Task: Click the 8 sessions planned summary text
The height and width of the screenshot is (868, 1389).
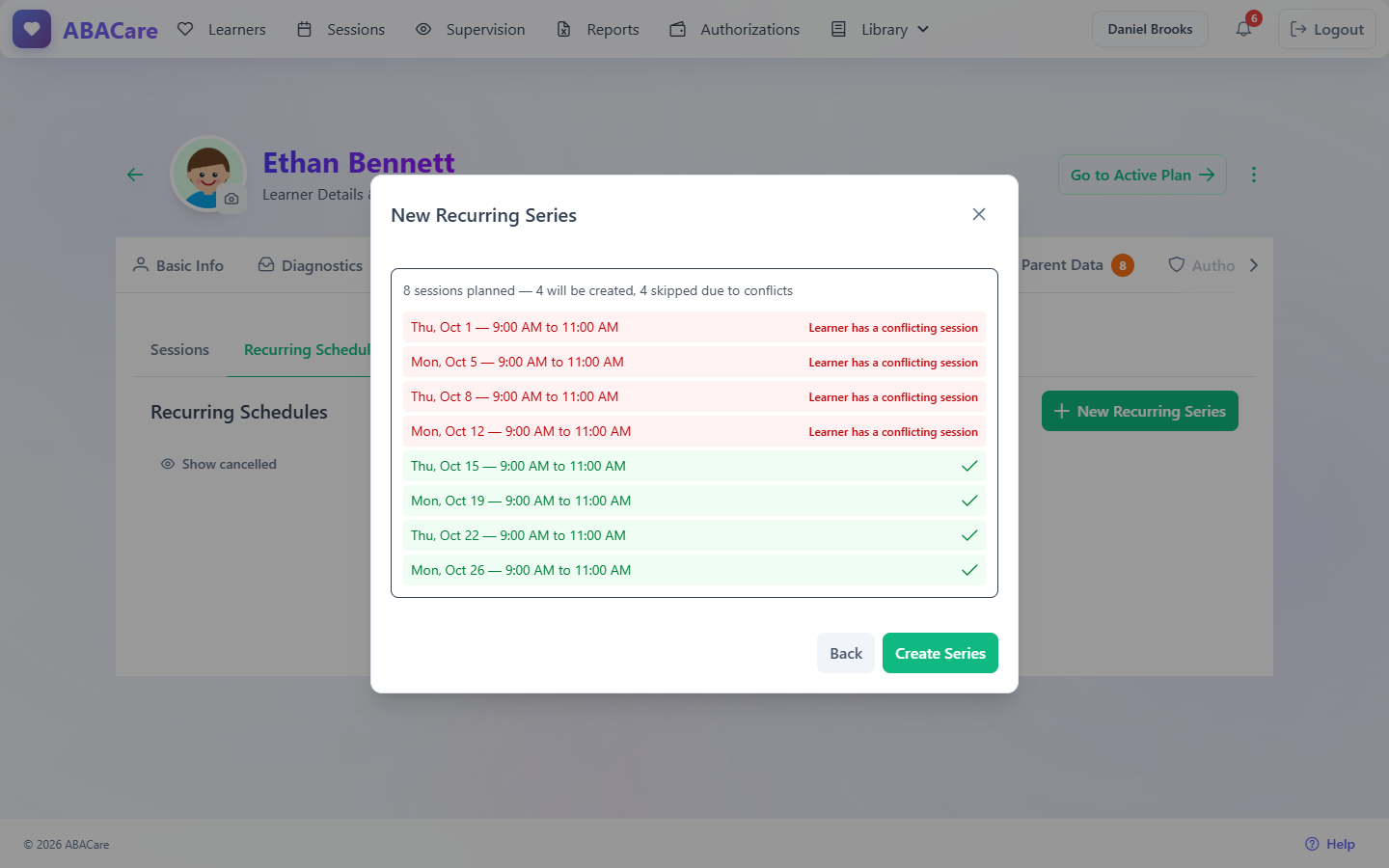Action: click(598, 290)
